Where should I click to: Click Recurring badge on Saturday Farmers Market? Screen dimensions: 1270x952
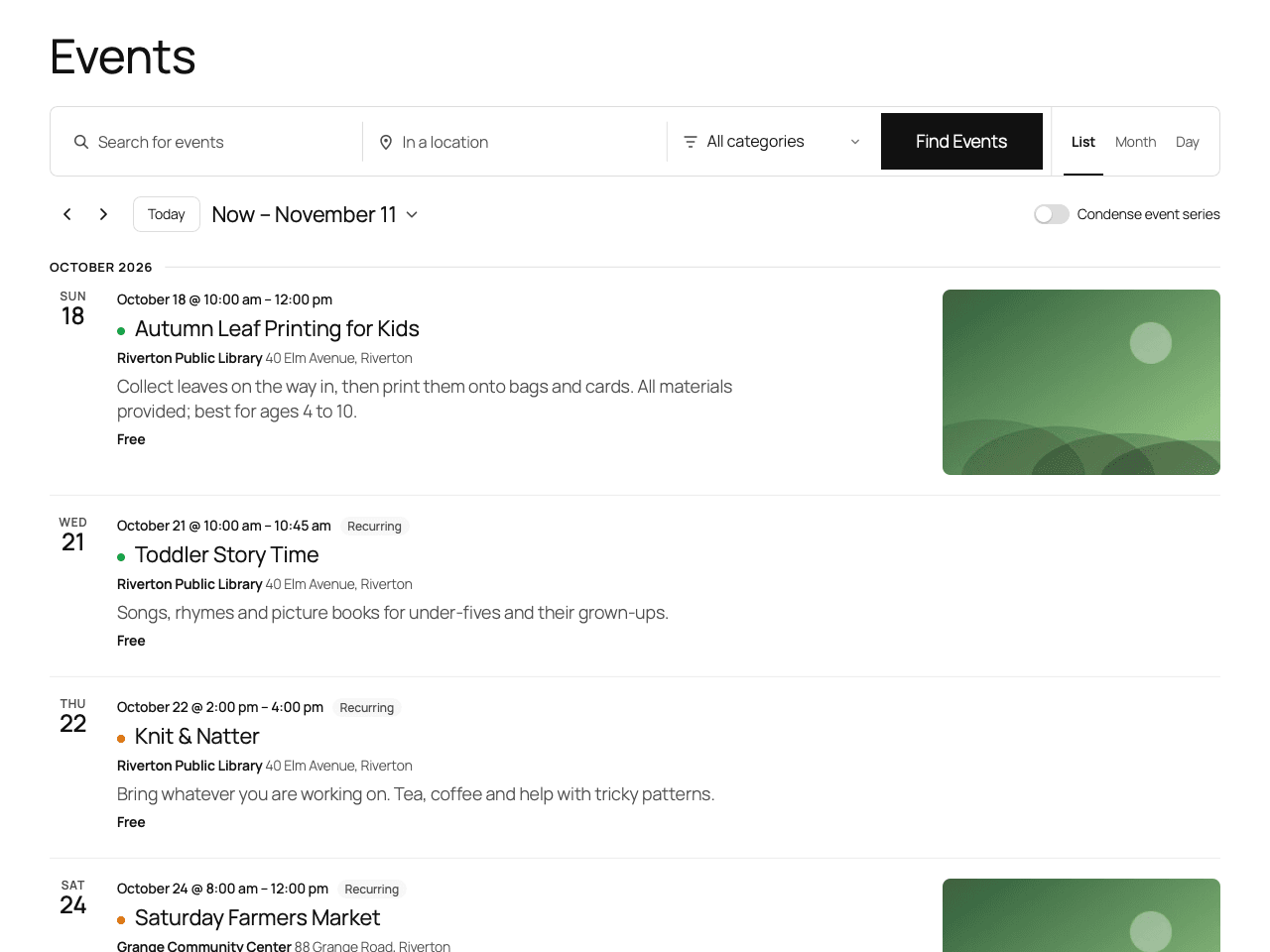(x=372, y=890)
